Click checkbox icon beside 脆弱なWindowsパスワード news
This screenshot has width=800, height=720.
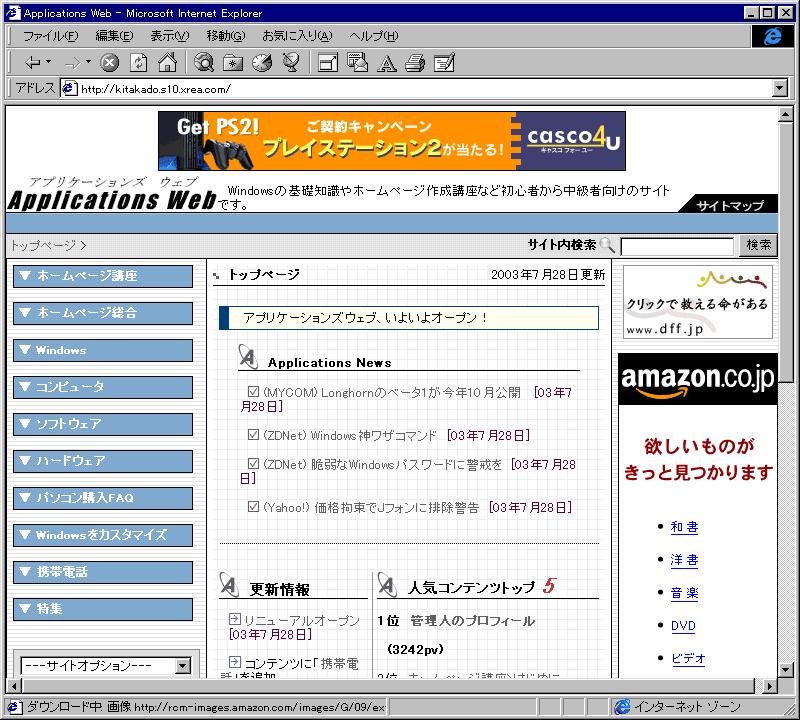pos(253,463)
